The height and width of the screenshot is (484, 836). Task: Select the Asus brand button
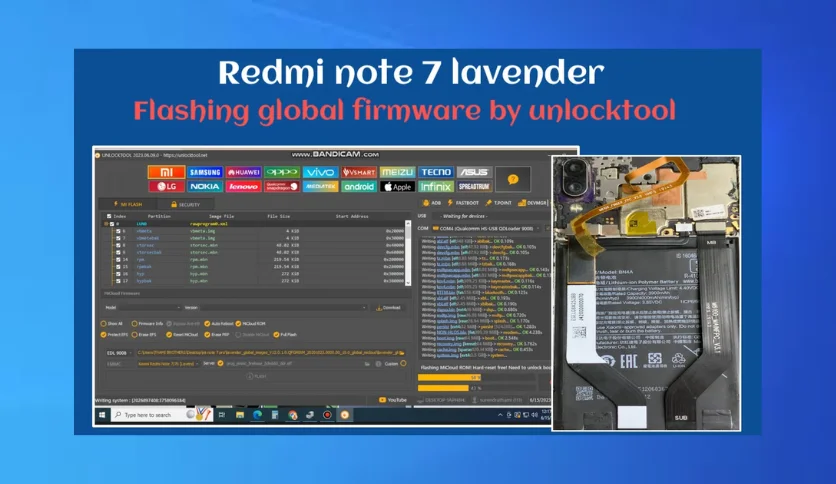click(x=474, y=172)
